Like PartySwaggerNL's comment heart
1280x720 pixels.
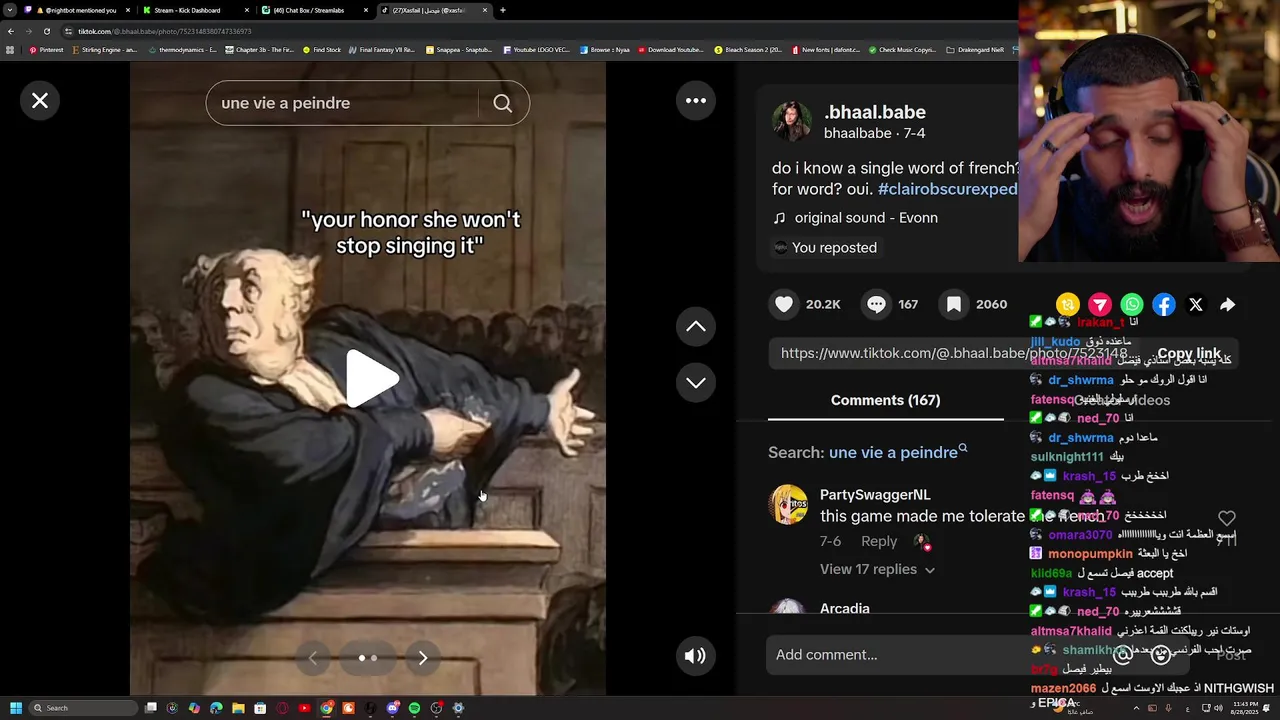pos(1227,518)
